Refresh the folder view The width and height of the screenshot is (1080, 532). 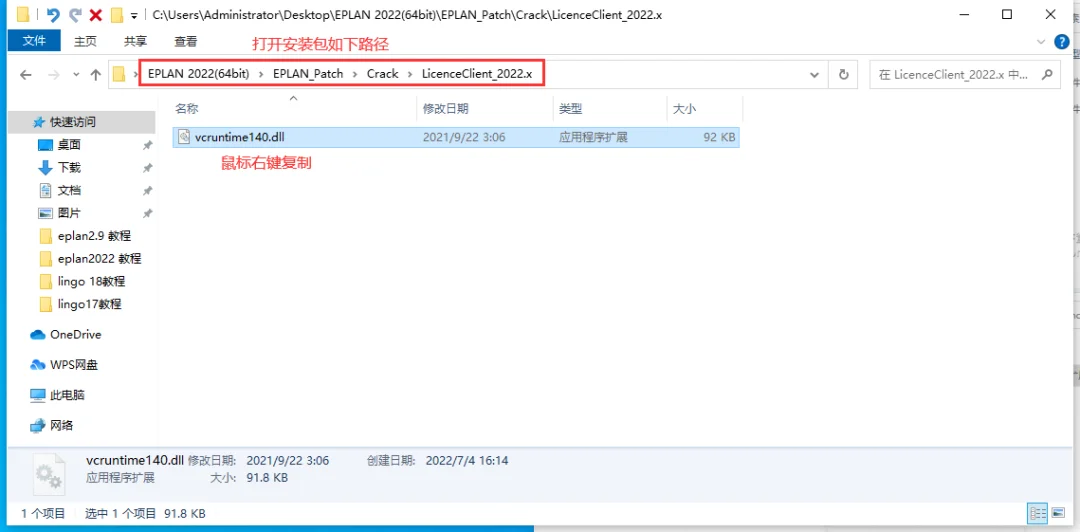pos(844,74)
